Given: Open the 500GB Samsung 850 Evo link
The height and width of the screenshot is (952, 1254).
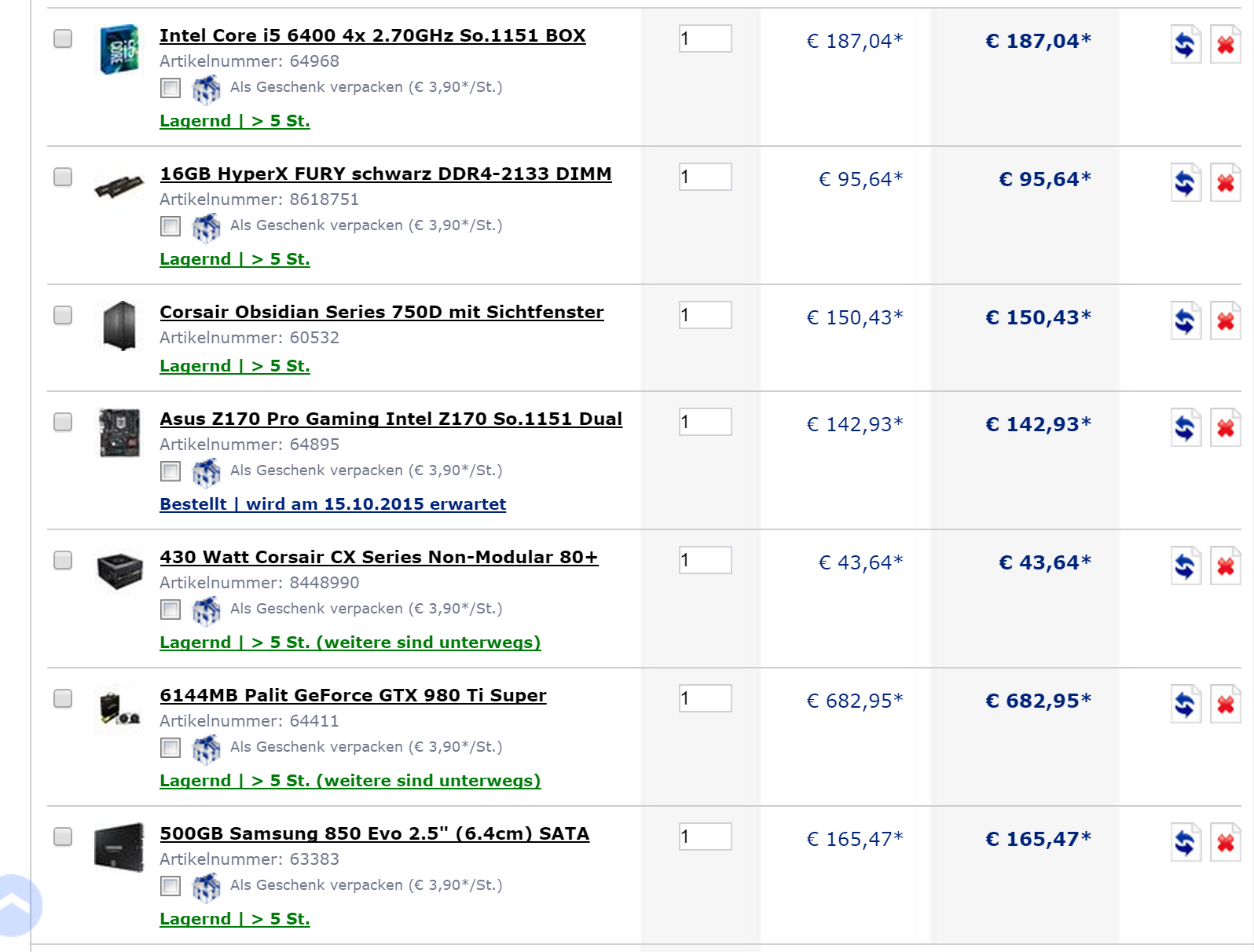Looking at the screenshot, I should [374, 833].
